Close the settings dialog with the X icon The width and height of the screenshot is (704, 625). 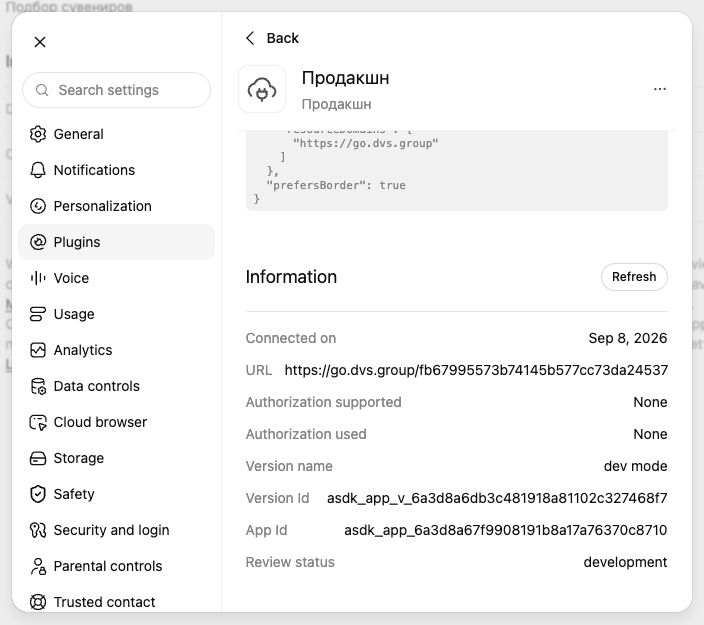[x=40, y=42]
